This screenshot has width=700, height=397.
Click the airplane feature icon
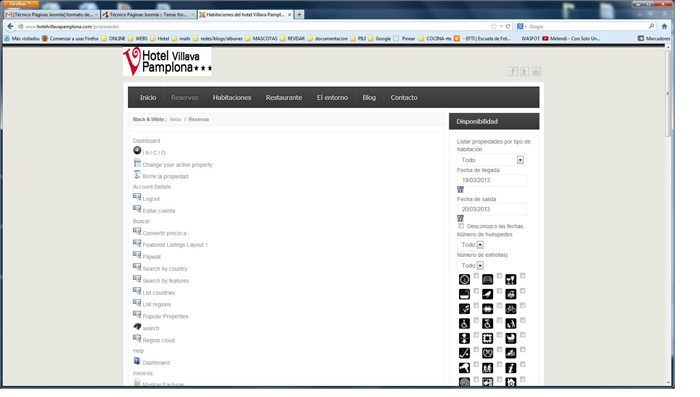(x=488, y=294)
